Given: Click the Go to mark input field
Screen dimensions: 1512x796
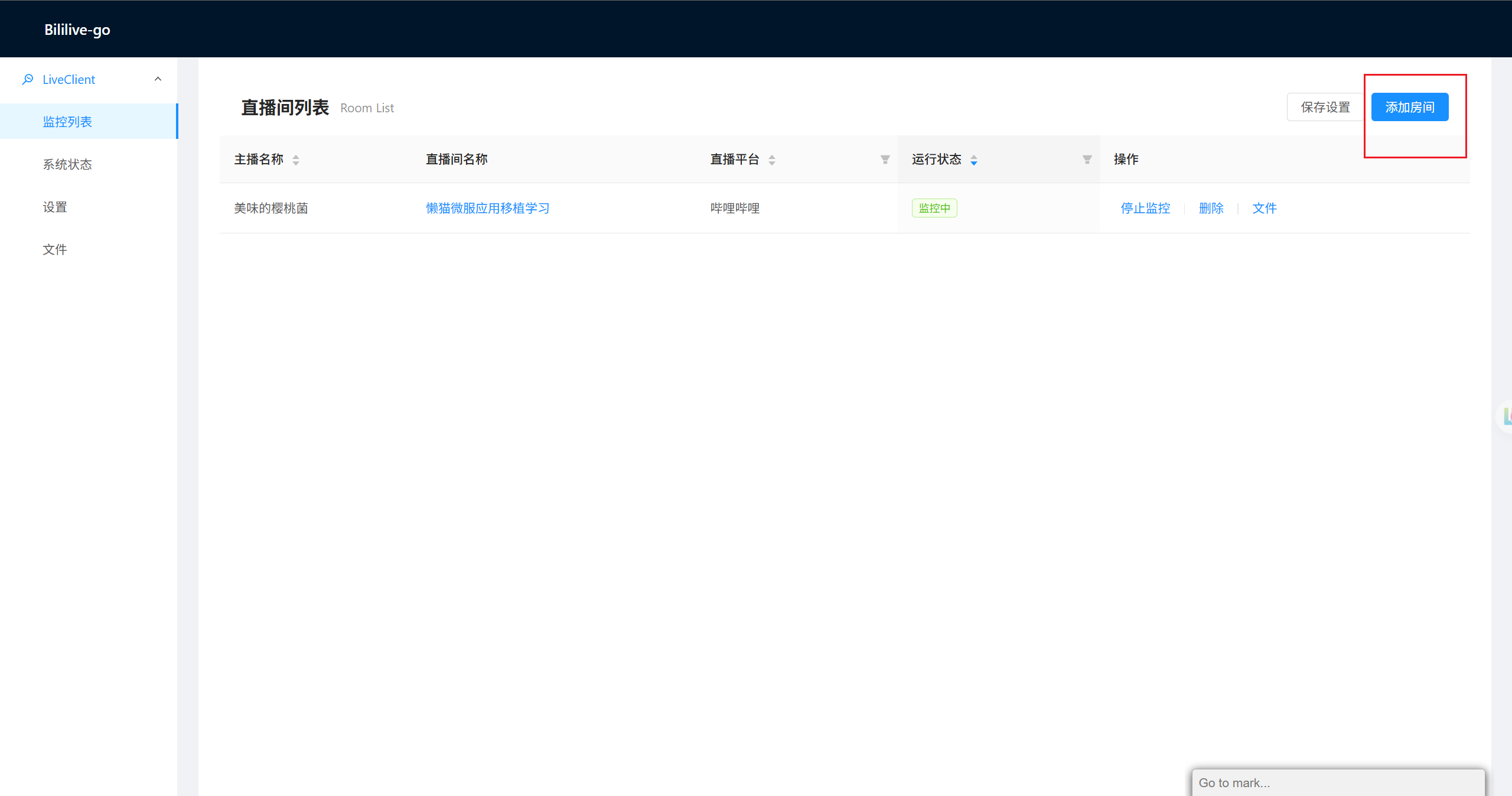Looking at the screenshot, I should (x=1338, y=782).
